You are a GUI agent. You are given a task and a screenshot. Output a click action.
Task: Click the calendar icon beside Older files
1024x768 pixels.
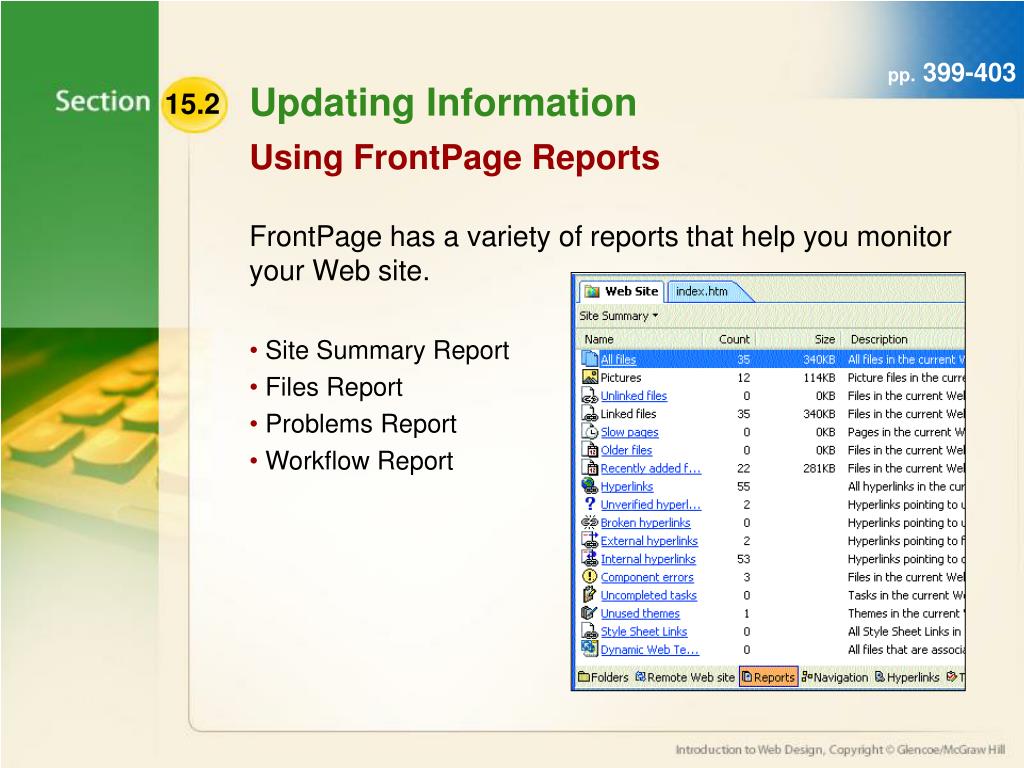[x=590, y=450]
